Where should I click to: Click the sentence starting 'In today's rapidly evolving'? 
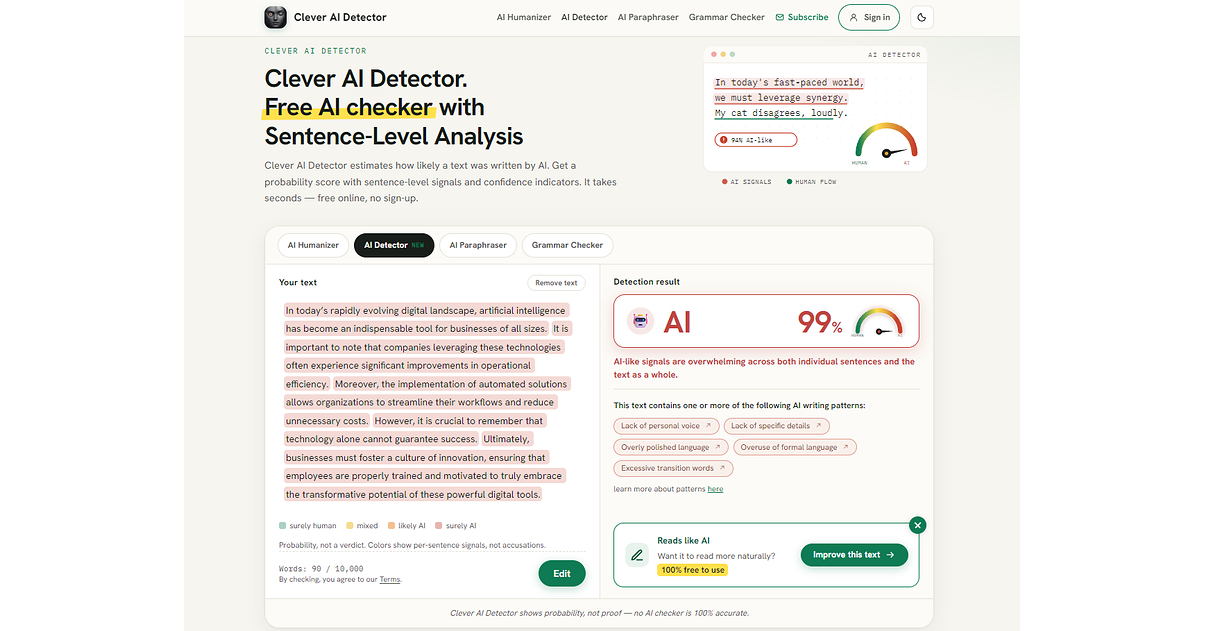click(425, 319)
